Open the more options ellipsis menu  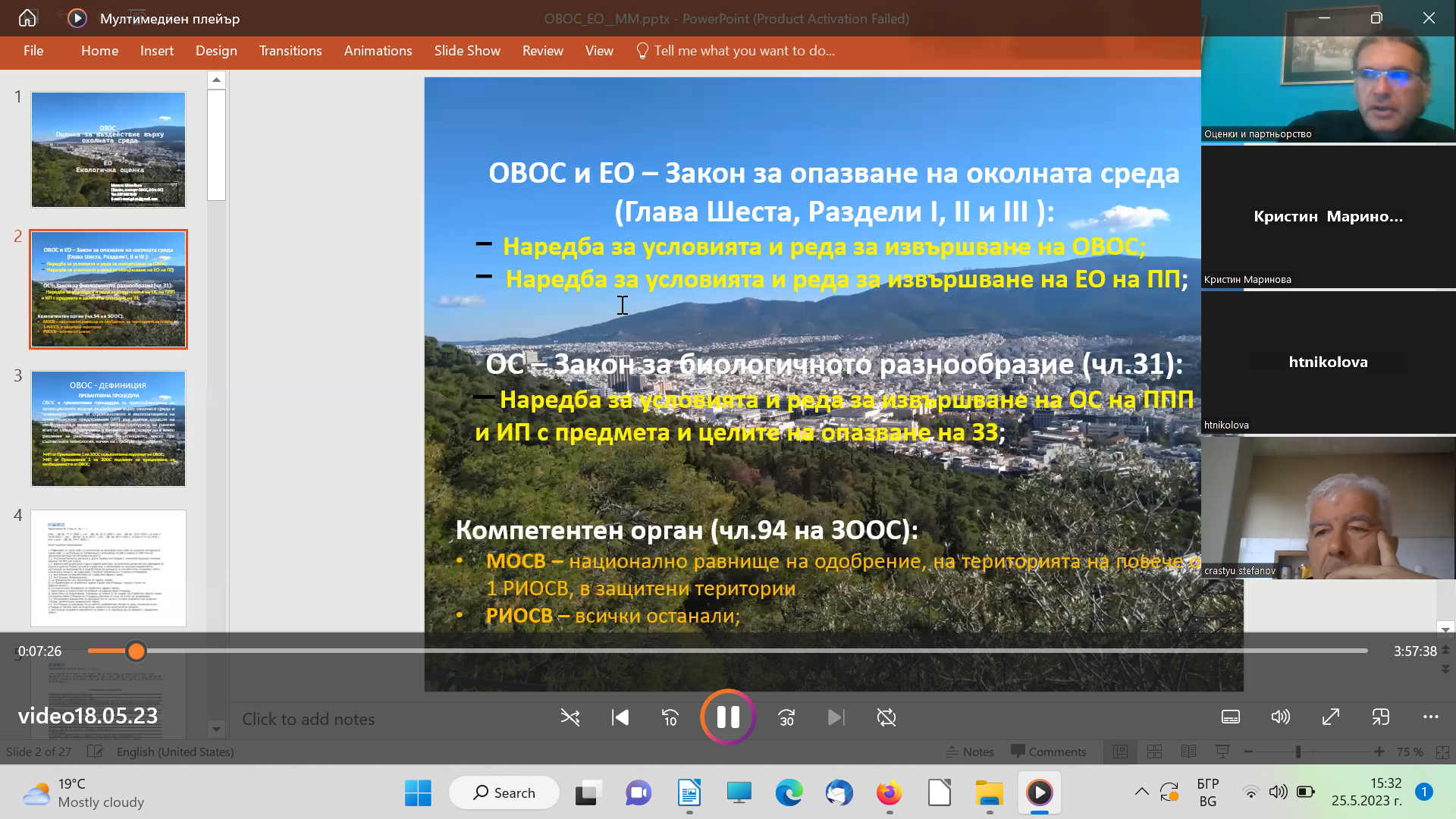click(x=1430, y=717)
